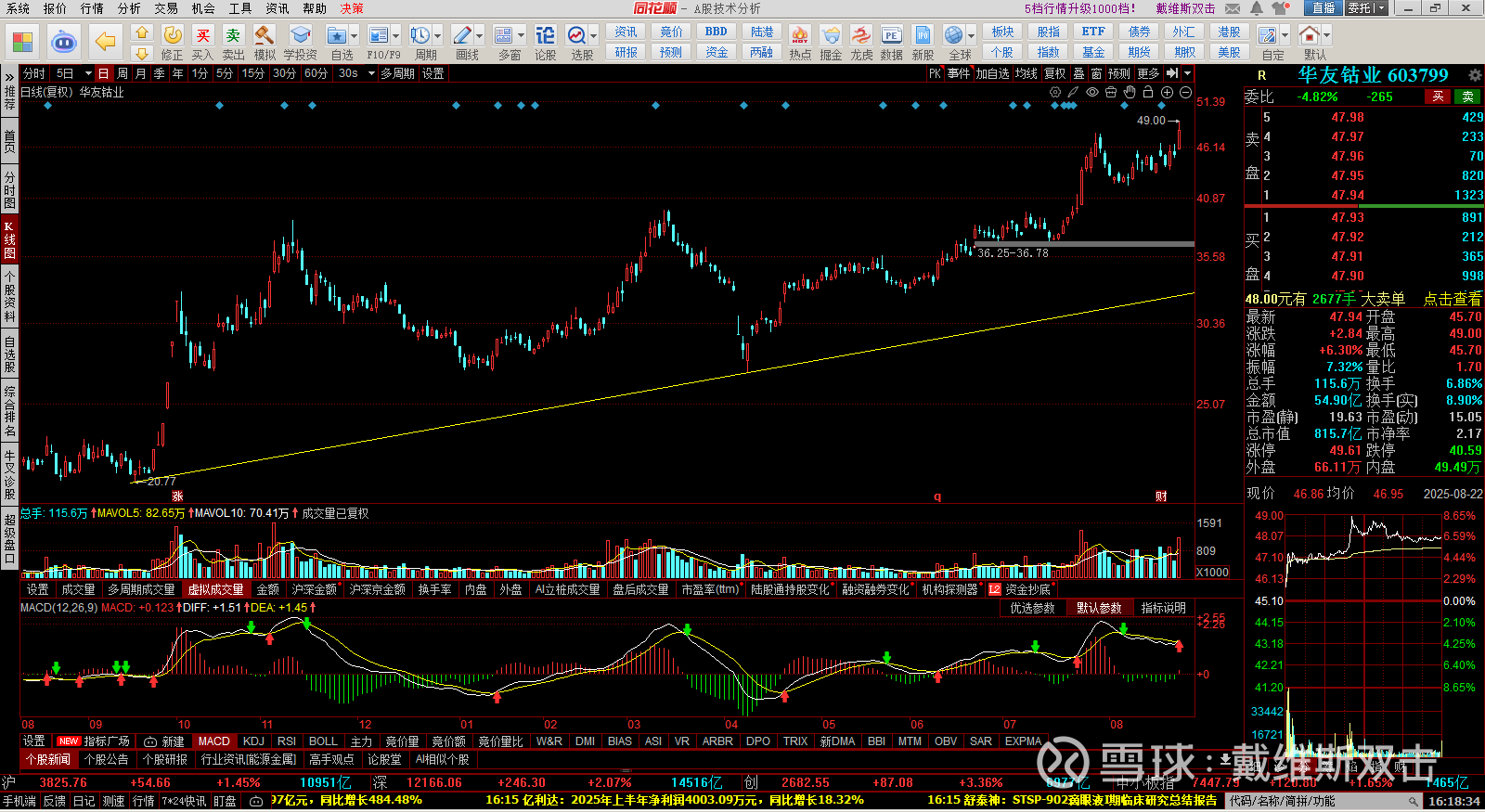
Task: Open the 交易 menu
Action: click(166, 8)
